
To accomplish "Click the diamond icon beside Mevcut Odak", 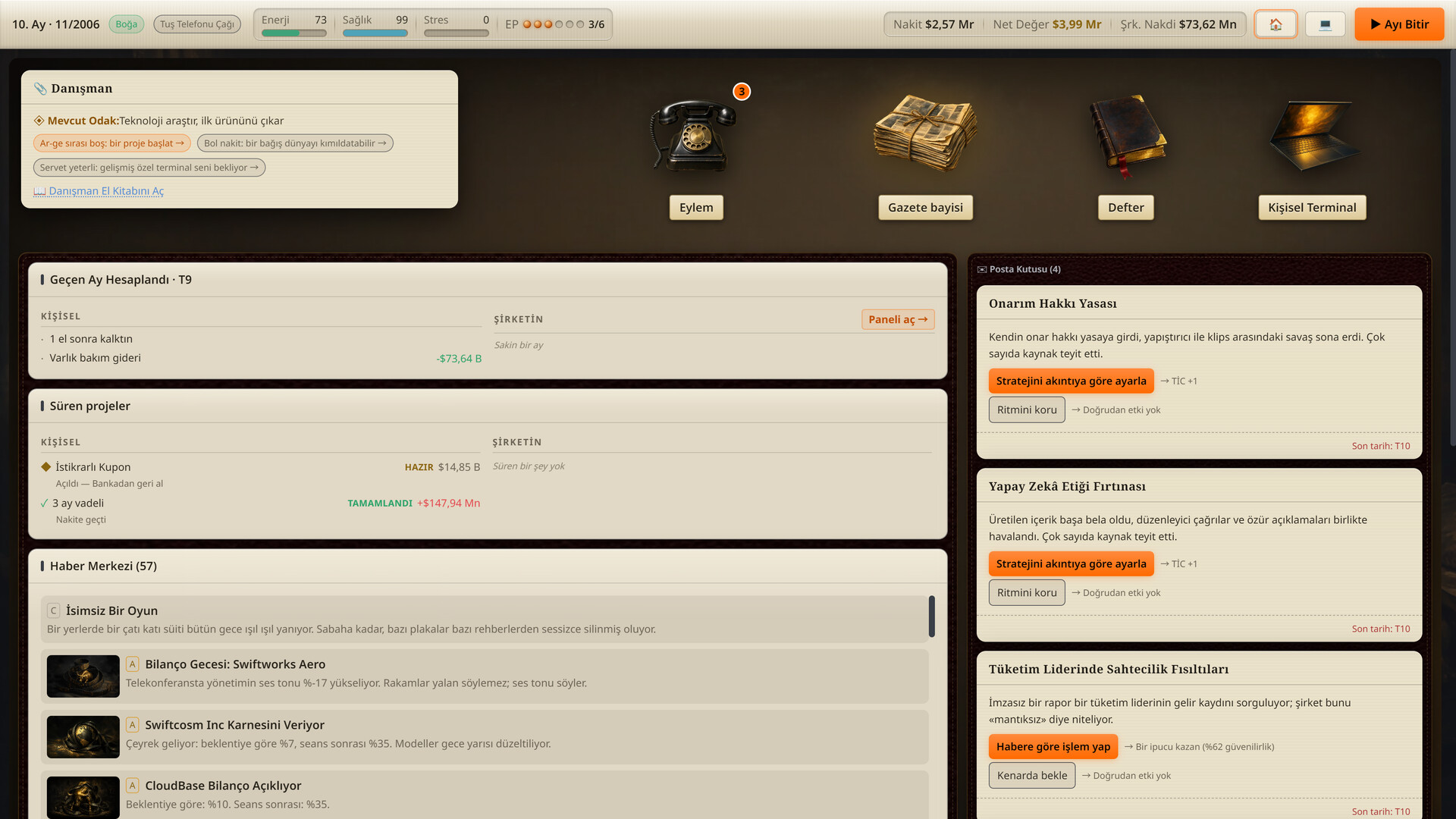I will (x=39, y=121).
